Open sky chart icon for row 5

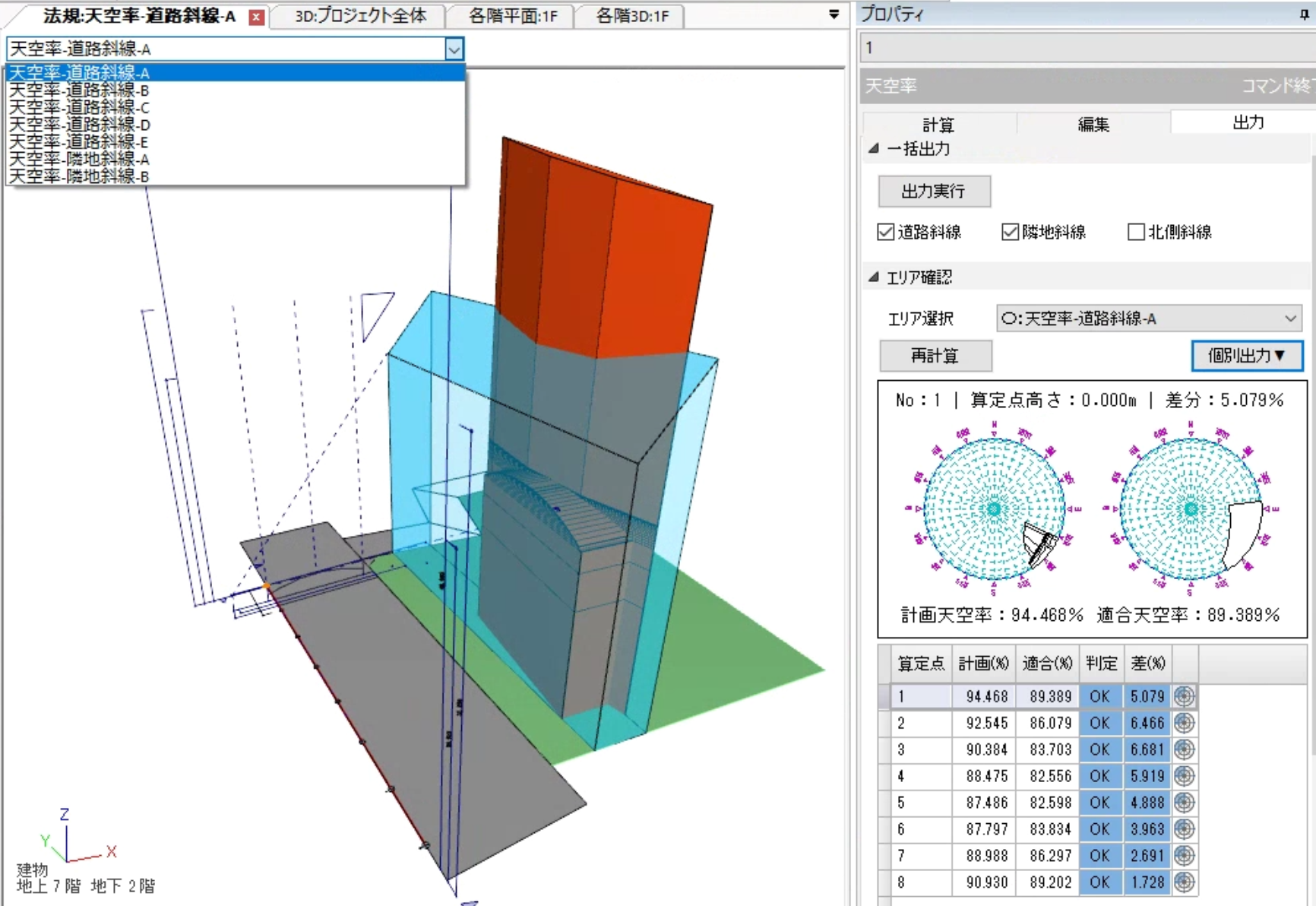(x=1184, y=803)
